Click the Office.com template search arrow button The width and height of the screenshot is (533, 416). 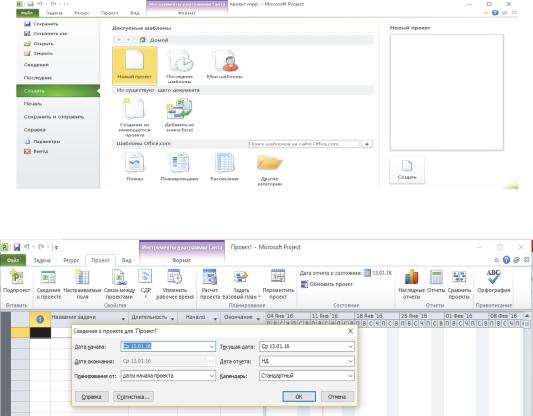coord(367,144)
